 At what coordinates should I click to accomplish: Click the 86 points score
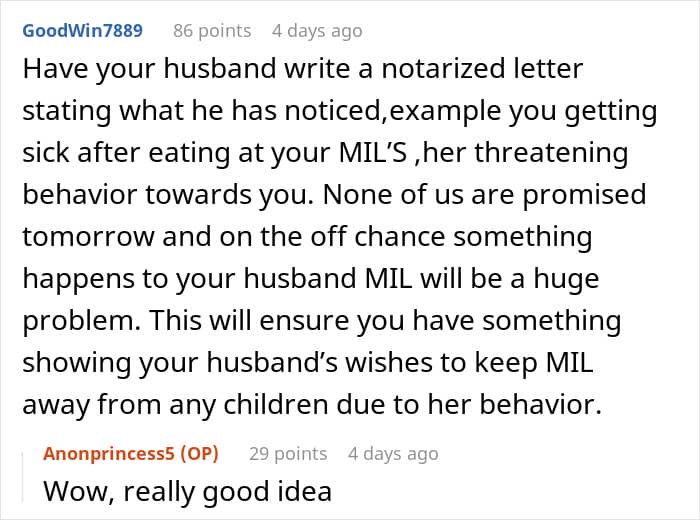212,30
